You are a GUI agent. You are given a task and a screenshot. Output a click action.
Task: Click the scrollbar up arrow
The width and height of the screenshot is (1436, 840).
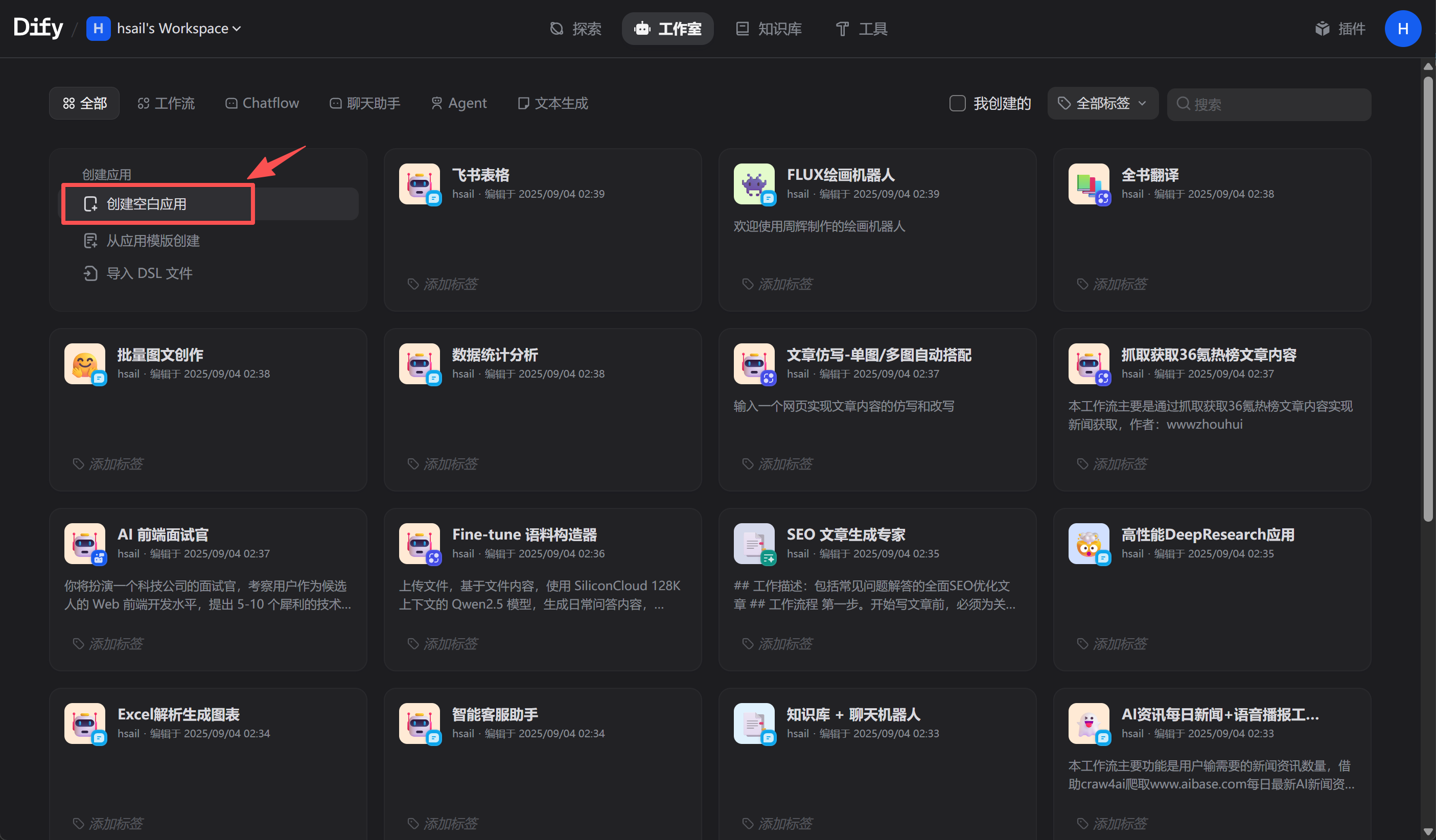click(x=1427, y=66)
